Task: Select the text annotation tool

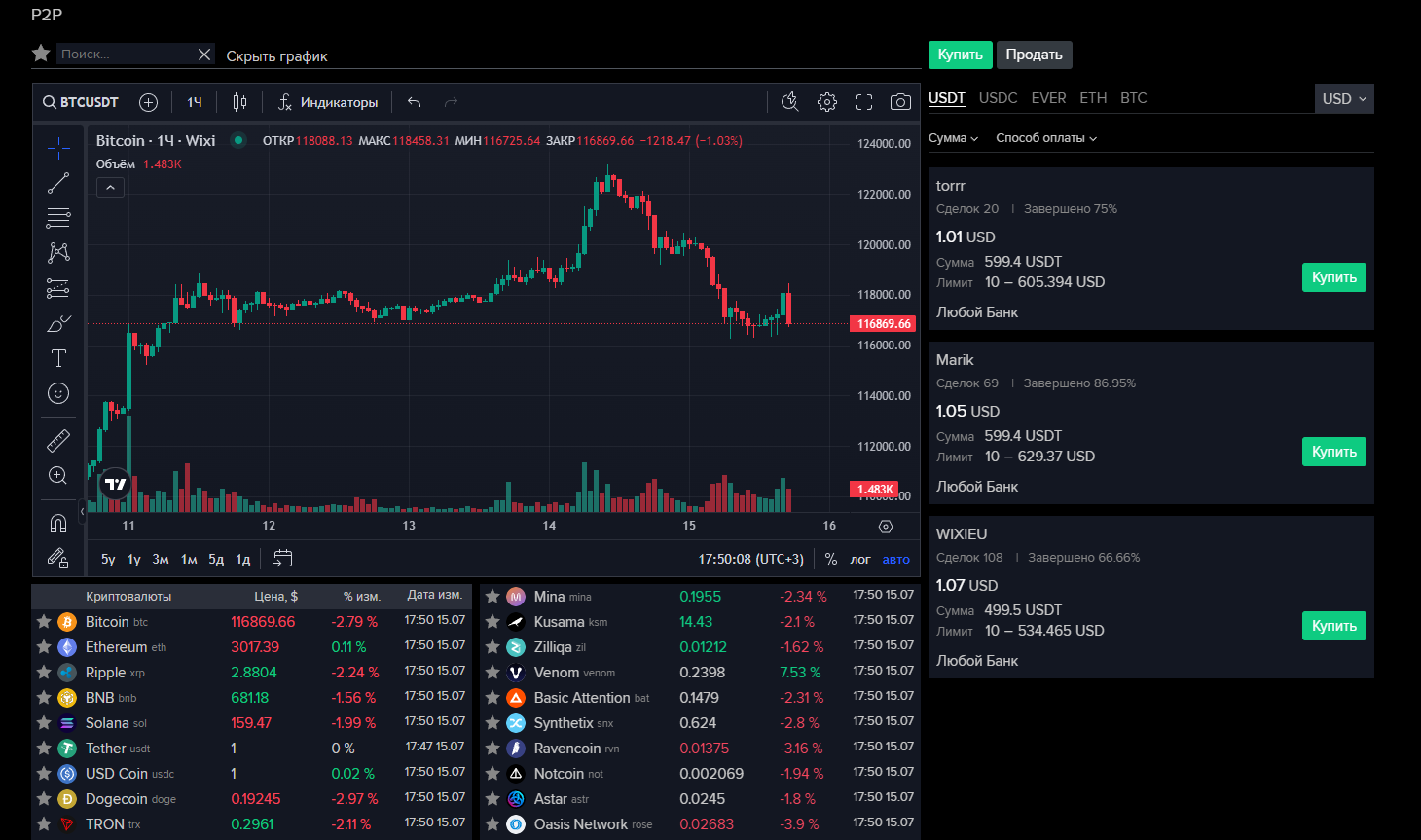Action: tap(58, 358)
